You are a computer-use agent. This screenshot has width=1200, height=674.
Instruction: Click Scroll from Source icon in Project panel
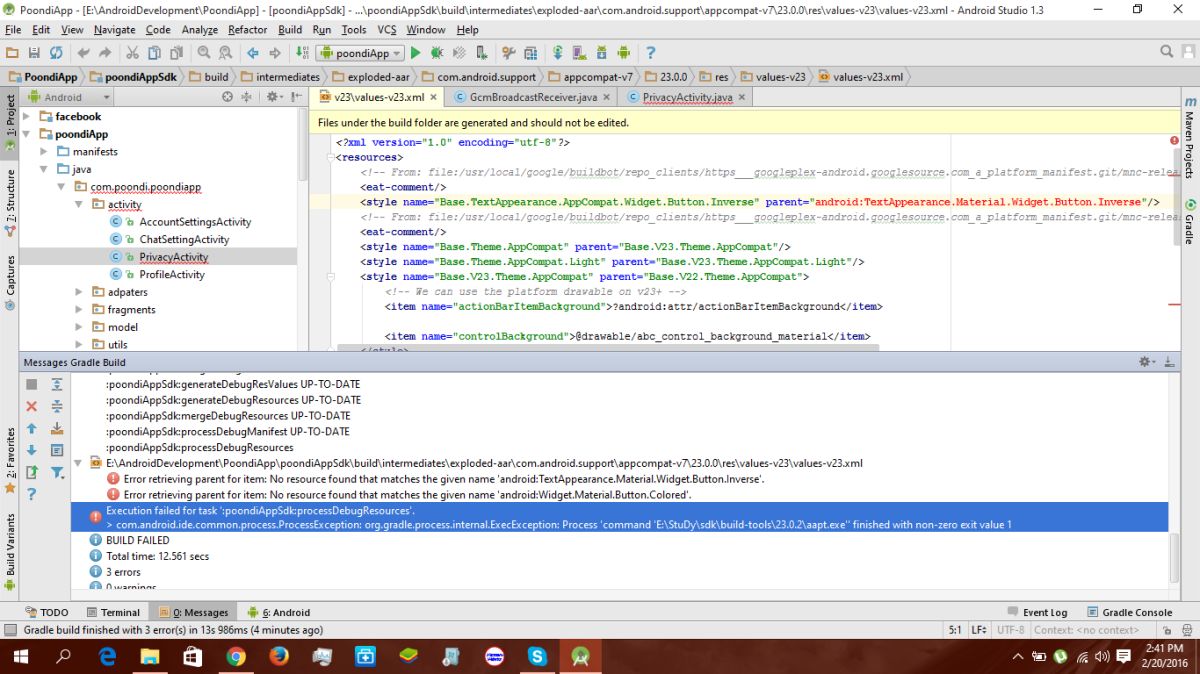[x=227, y=97]
